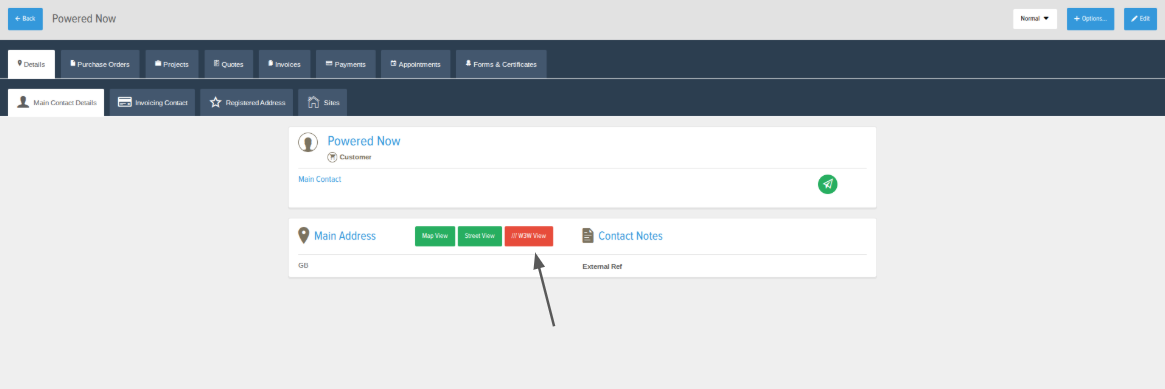1165x389 pixels.
Task: Open the Street View button
Action: (x=480, y=236)
